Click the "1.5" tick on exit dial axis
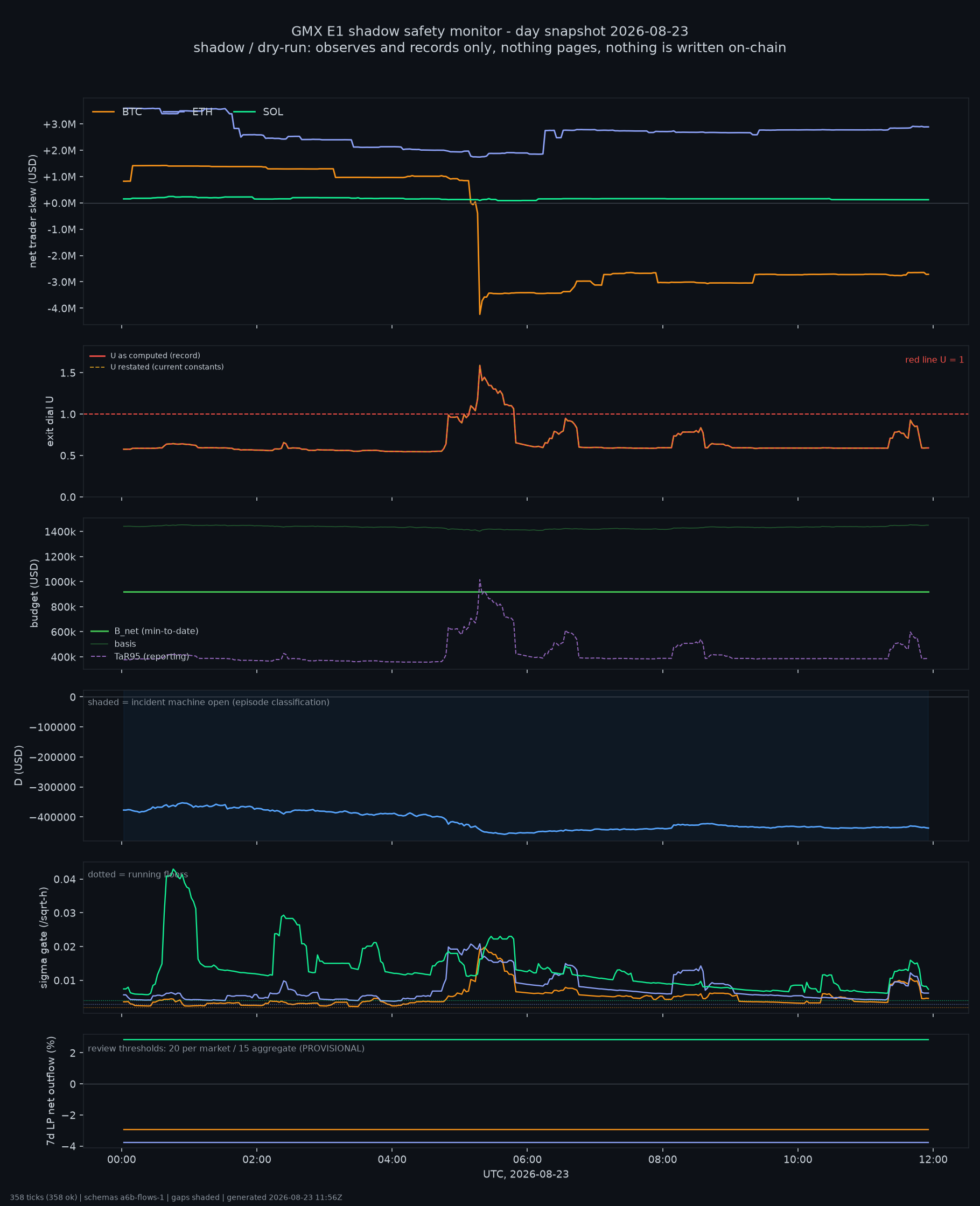Screen dimensions: 980x1206 [69, 373]
